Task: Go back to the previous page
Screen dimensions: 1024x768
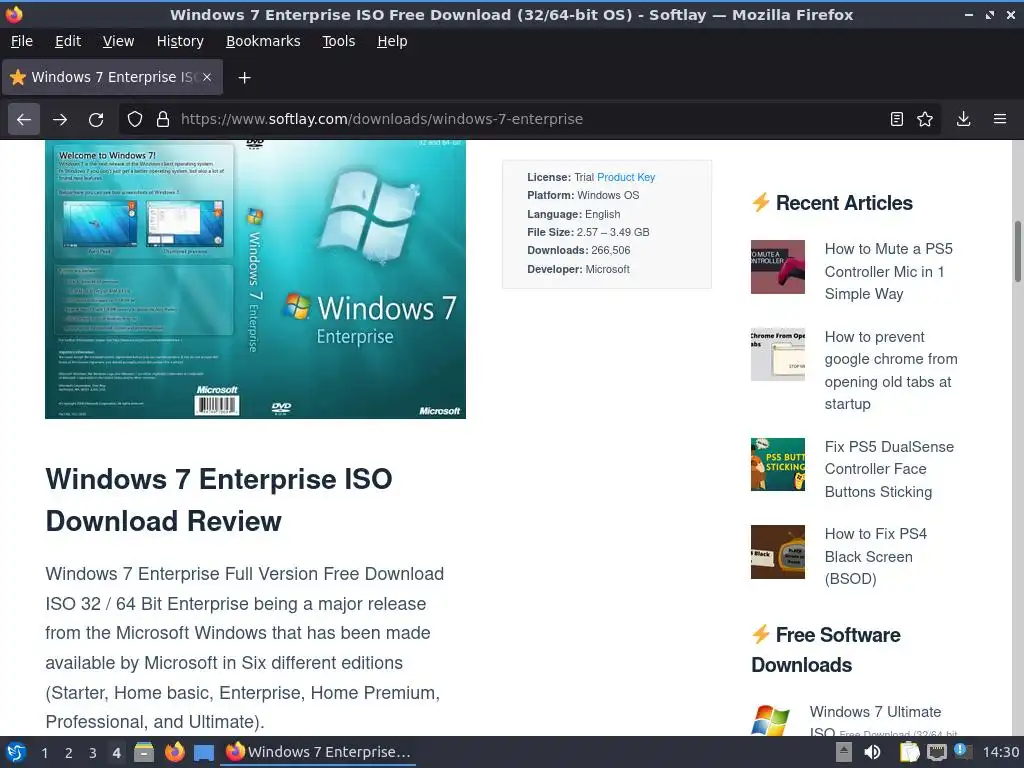Action: (24, 119)
